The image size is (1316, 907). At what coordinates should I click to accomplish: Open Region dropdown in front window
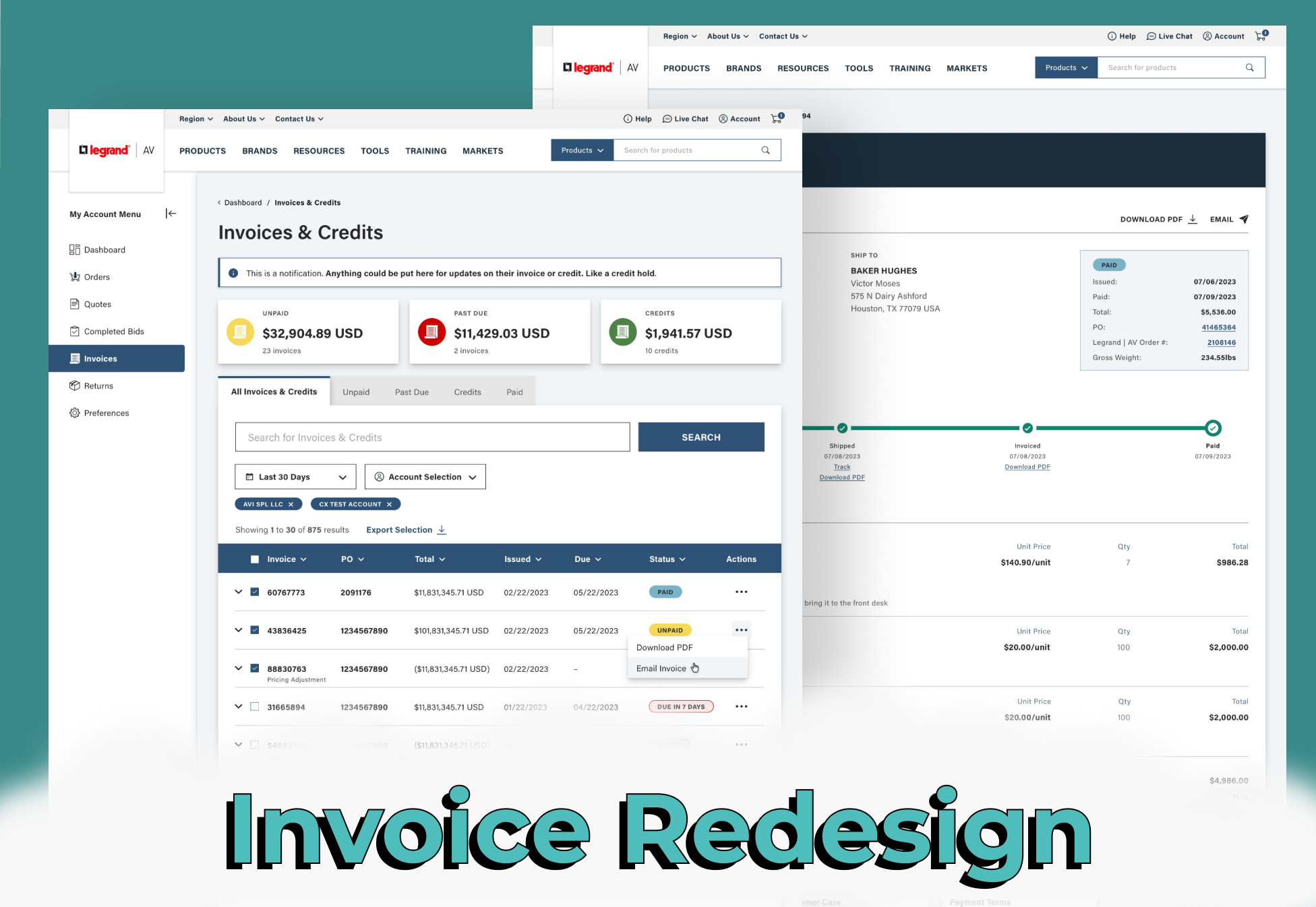pyautogui.click(x=196, y=119)
